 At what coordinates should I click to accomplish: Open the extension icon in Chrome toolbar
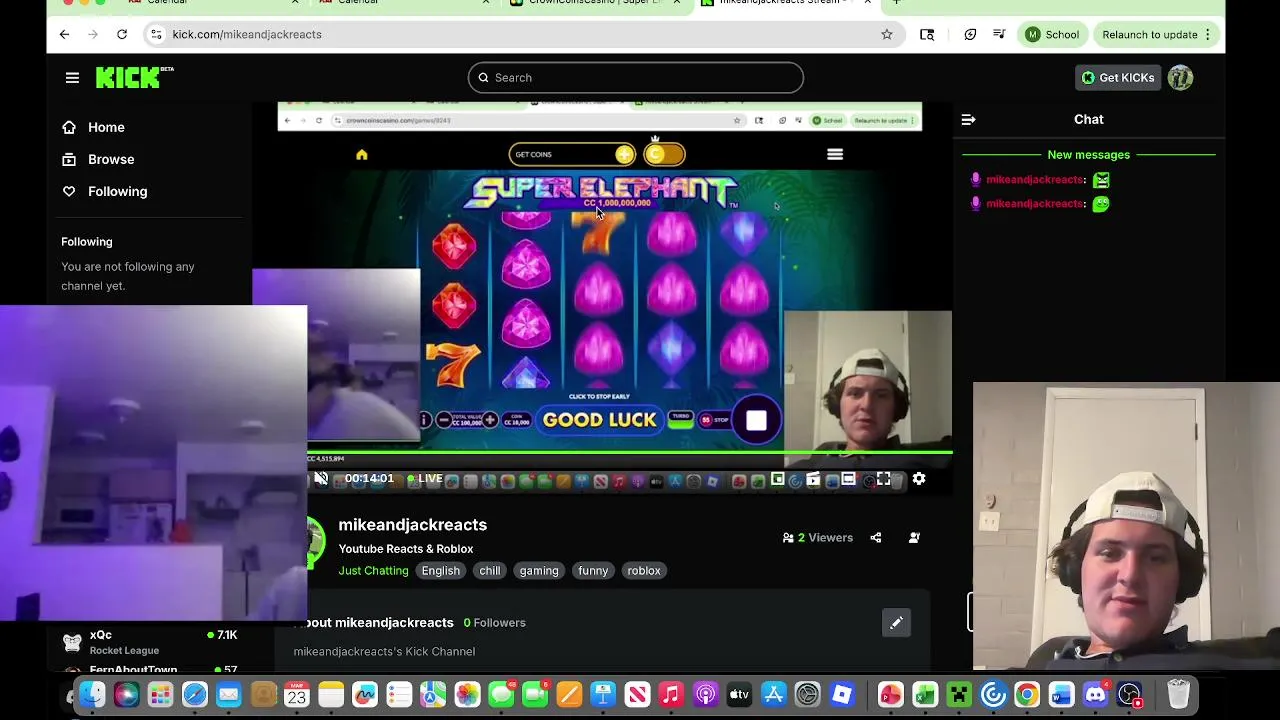[x=970, y=34]
